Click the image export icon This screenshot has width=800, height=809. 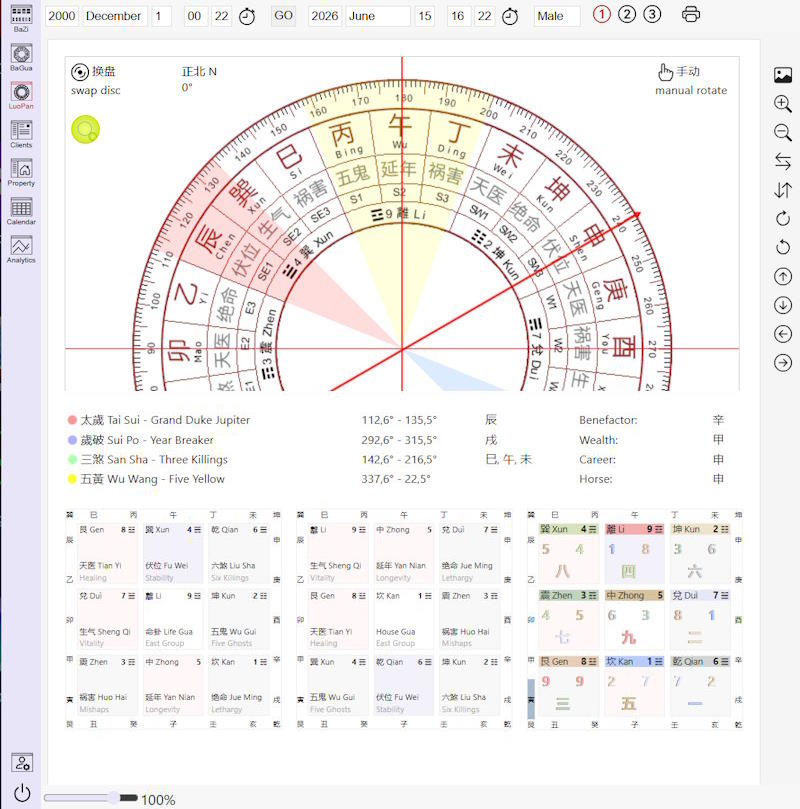coord(782,75)
